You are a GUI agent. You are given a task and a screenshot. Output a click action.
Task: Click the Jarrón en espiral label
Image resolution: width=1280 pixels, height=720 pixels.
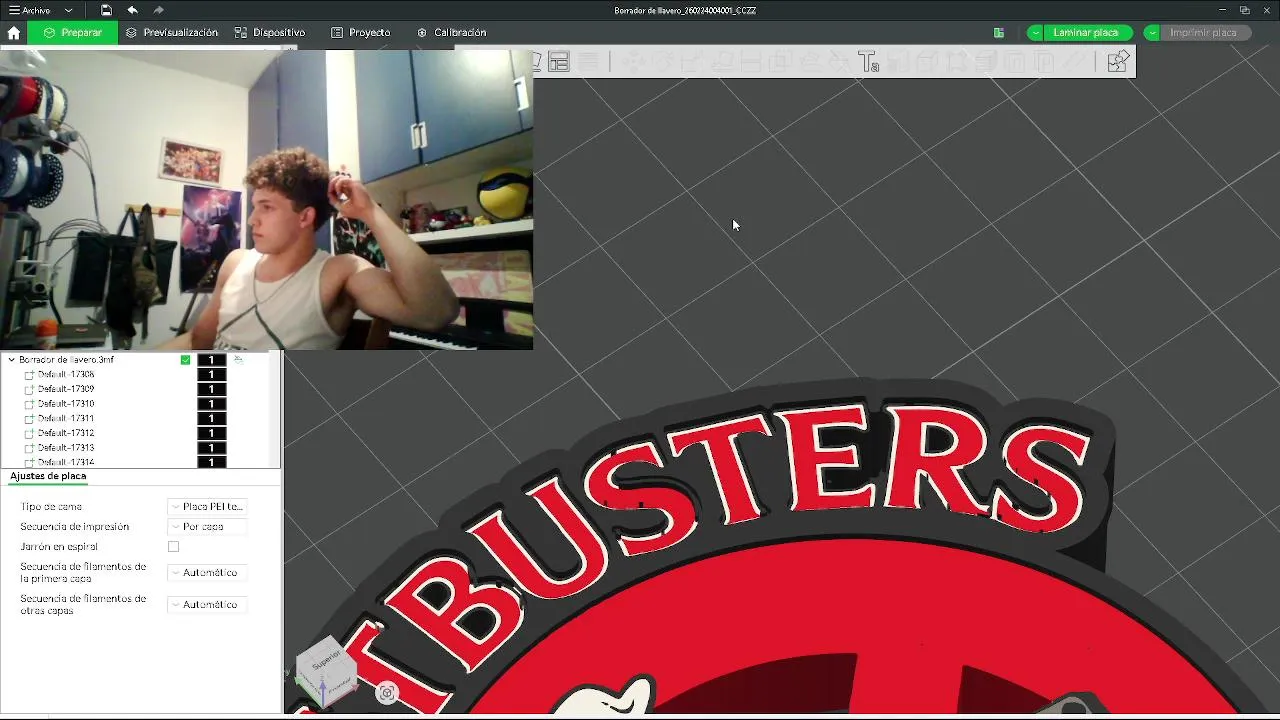click(x=59, y=547)
